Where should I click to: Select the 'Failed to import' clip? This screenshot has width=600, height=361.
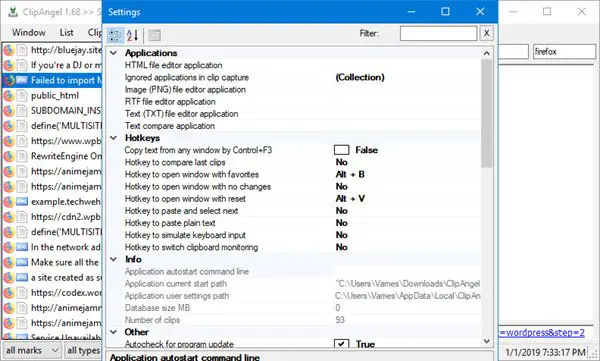(52, 80)
